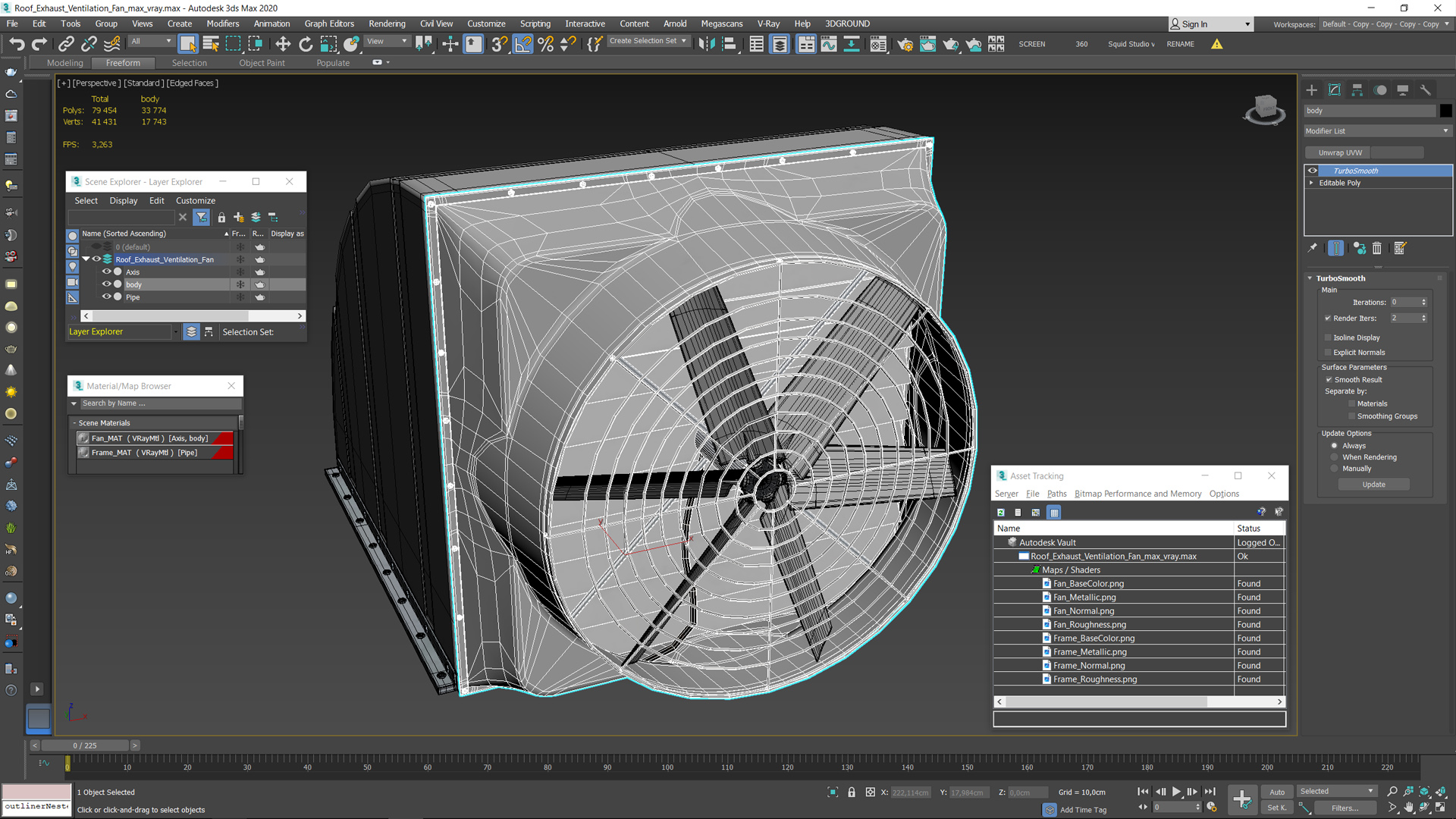
Task: Toggle the Layer Explorer toolbar icon
Action: (x=780, y=44)
